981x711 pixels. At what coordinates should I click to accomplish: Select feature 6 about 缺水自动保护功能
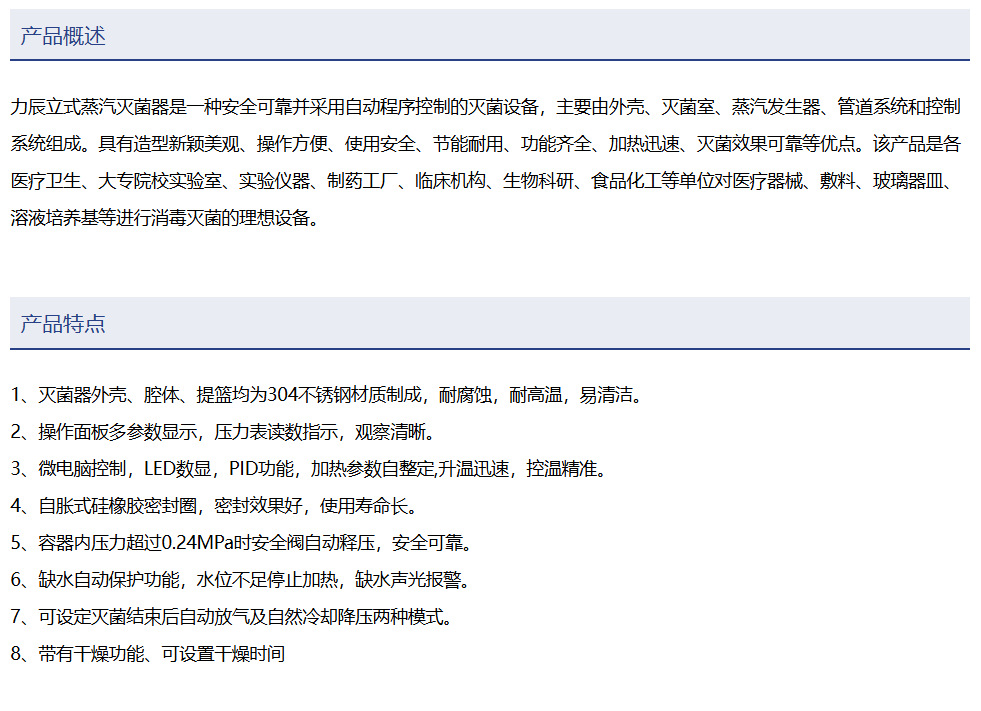pyautogui.click(x=240, y=580)
